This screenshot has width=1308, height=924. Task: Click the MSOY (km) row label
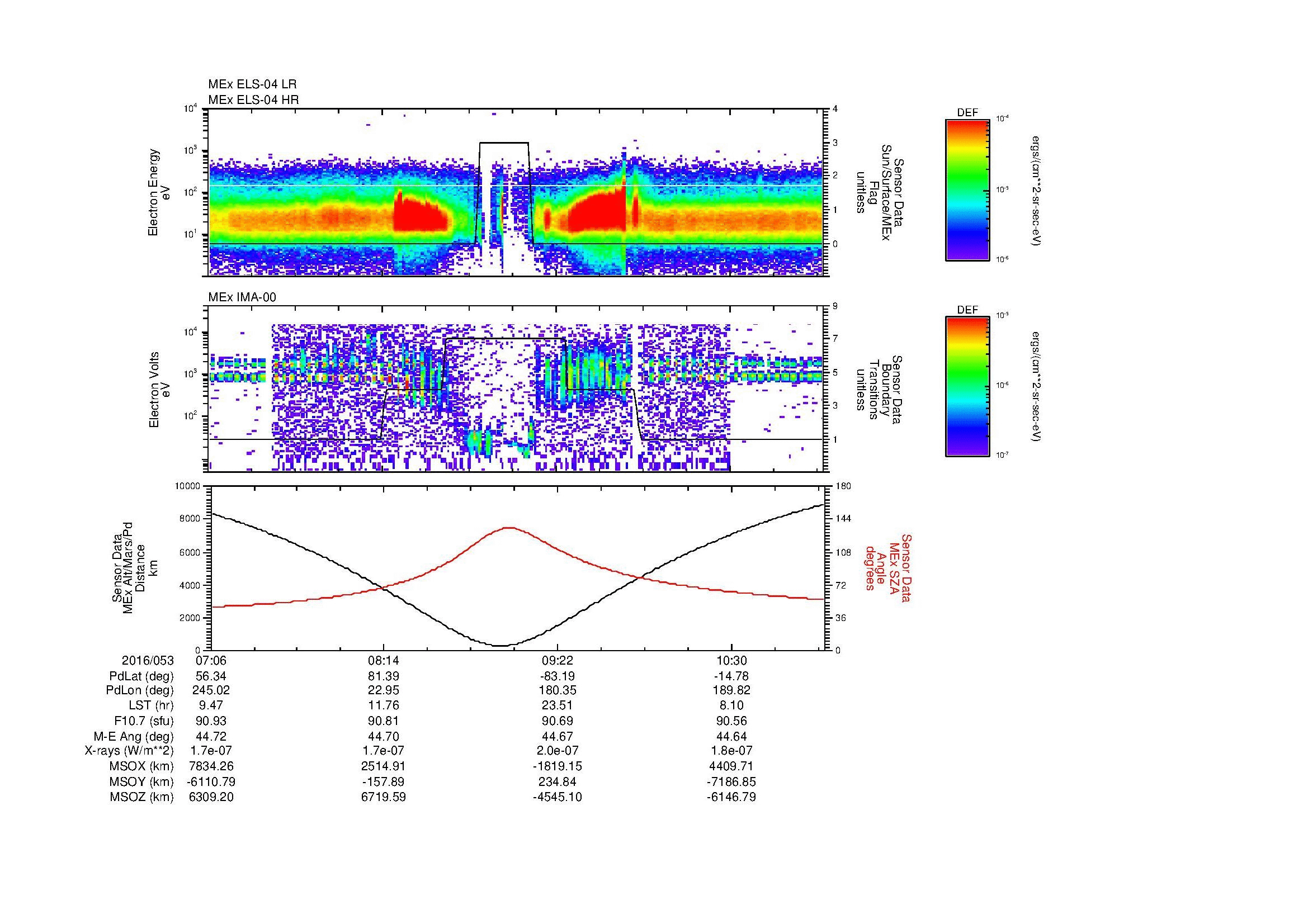[142, 781]
